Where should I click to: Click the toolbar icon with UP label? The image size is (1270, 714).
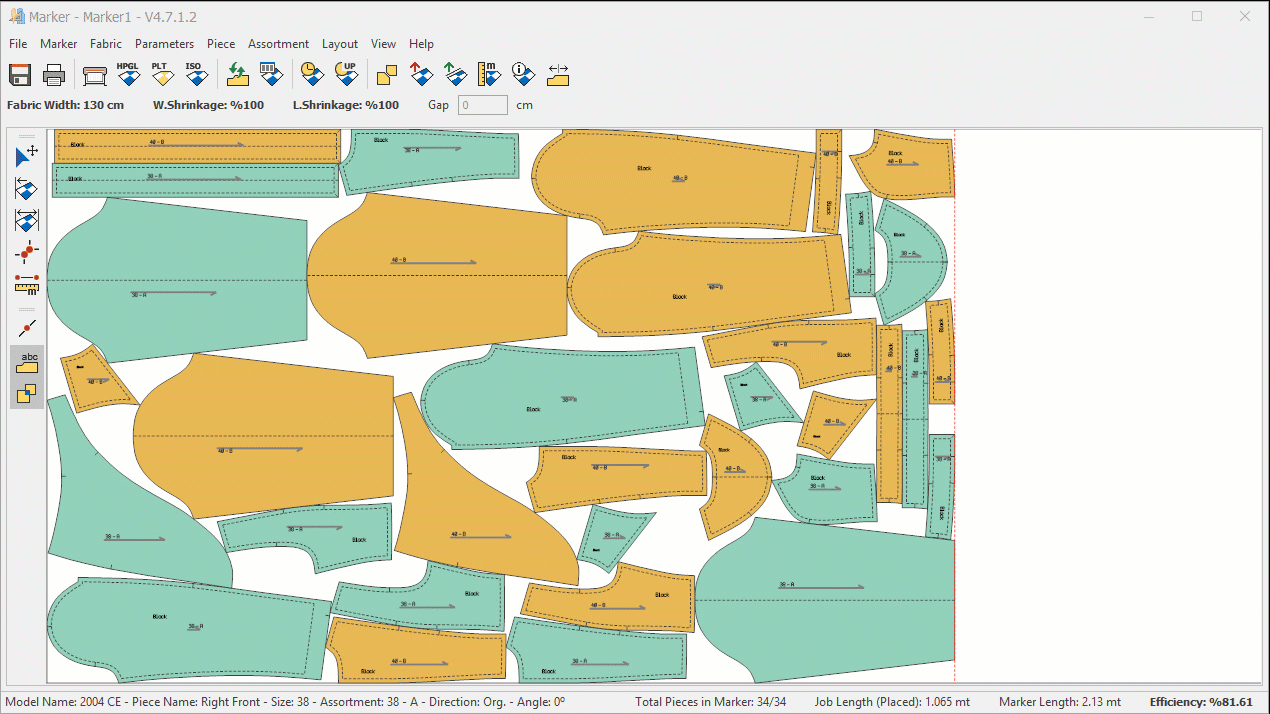click(x=346, y=74)
